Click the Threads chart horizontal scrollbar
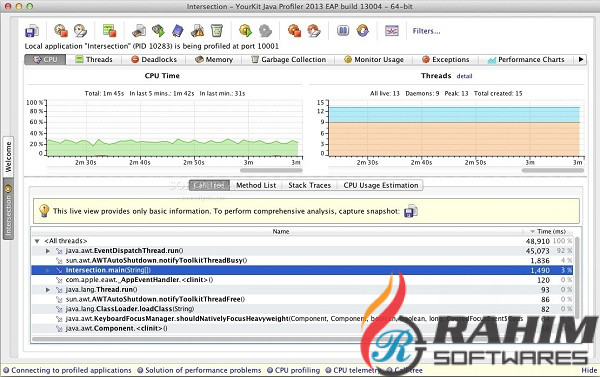The width and height of the screenshot is (600, 377). point(553,171)
